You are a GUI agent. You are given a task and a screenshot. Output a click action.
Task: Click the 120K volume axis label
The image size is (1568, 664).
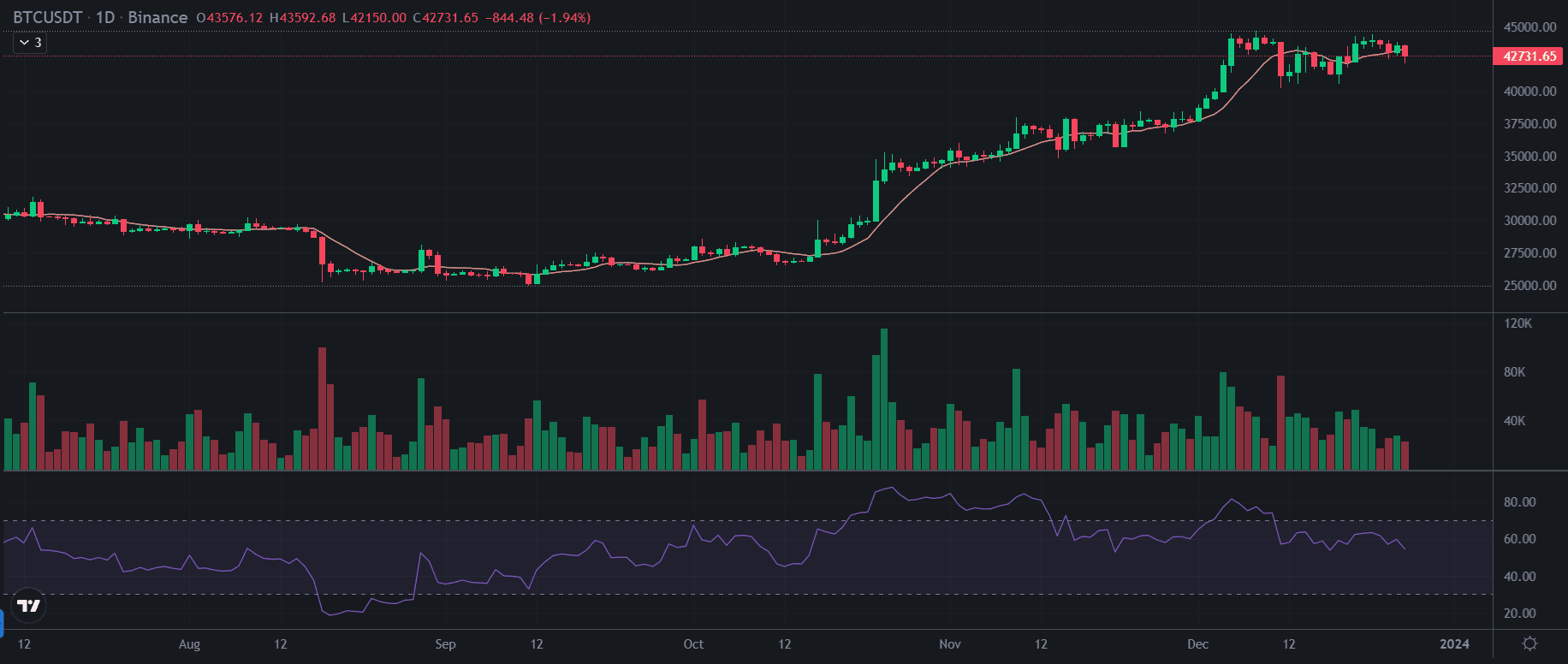pyautogui.click(x=1518, y=323)
